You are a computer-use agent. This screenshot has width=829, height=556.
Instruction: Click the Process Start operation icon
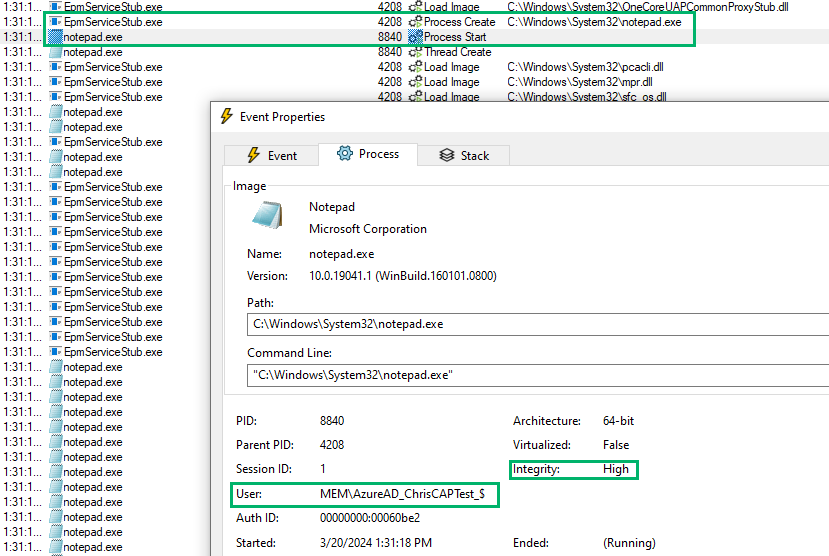click(x=416, y=37)
